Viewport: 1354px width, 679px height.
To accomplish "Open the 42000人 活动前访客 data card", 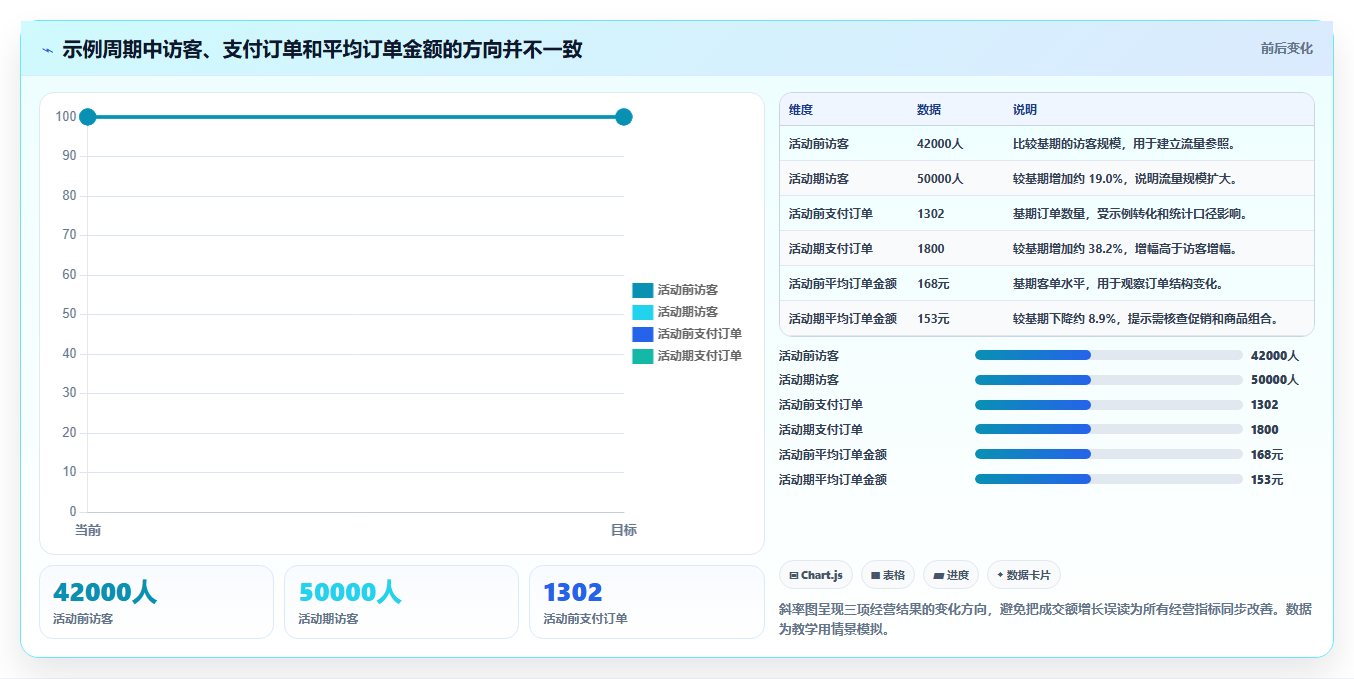I will coord(156,602).
